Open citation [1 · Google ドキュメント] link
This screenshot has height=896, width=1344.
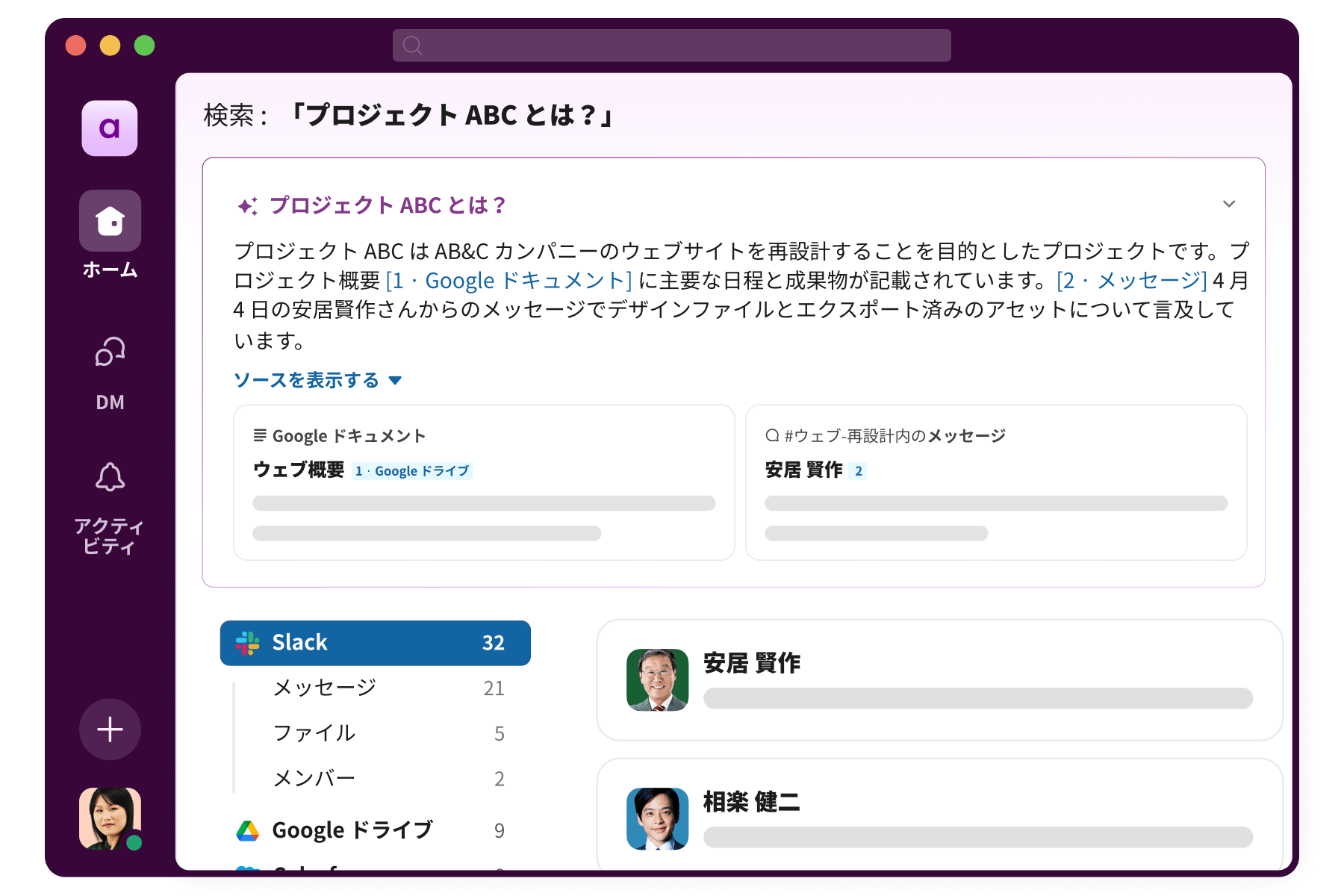pos(508,281)
